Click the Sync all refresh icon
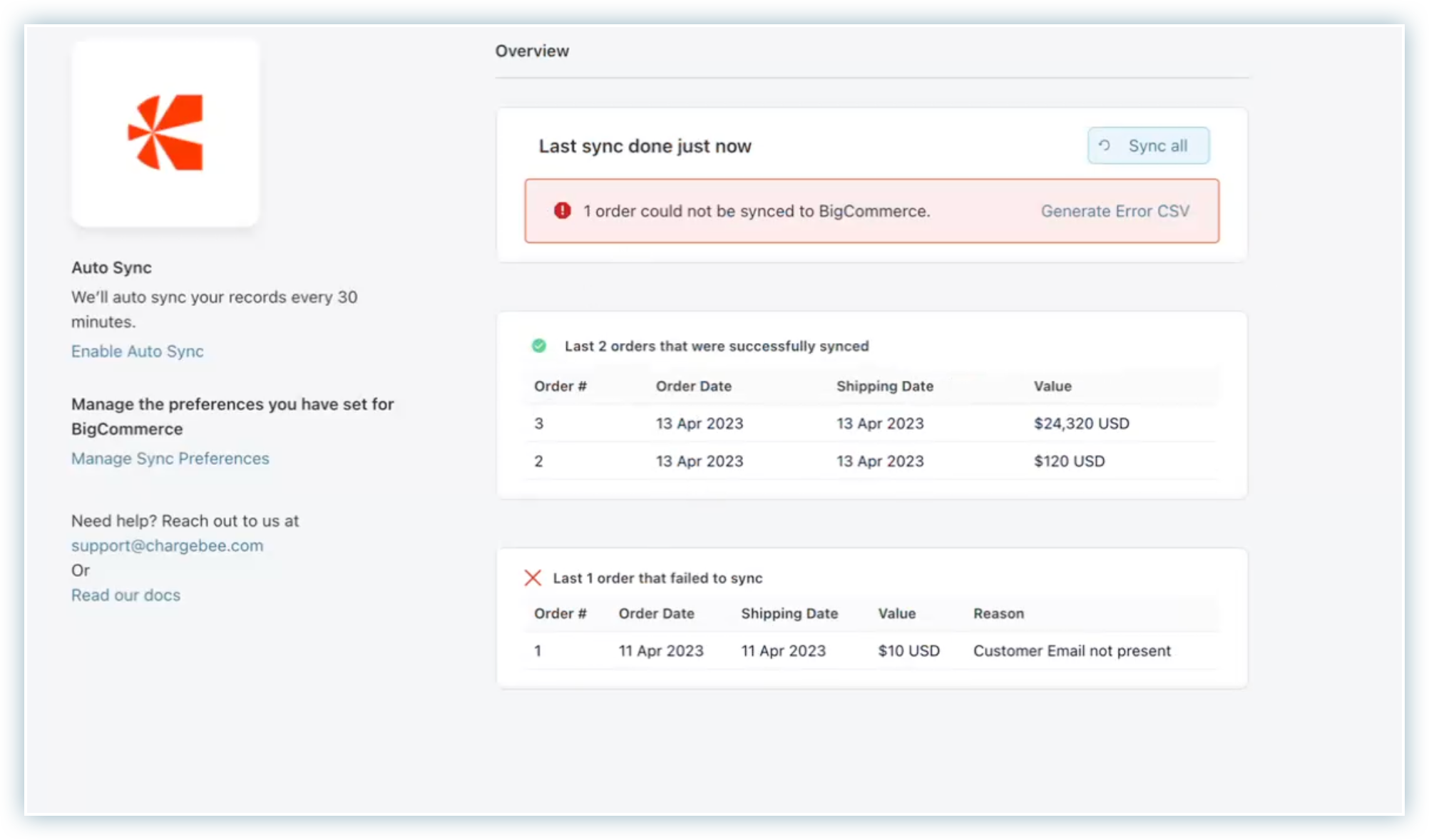This screenshot has width=1429, height=840. pos(1105,145)
